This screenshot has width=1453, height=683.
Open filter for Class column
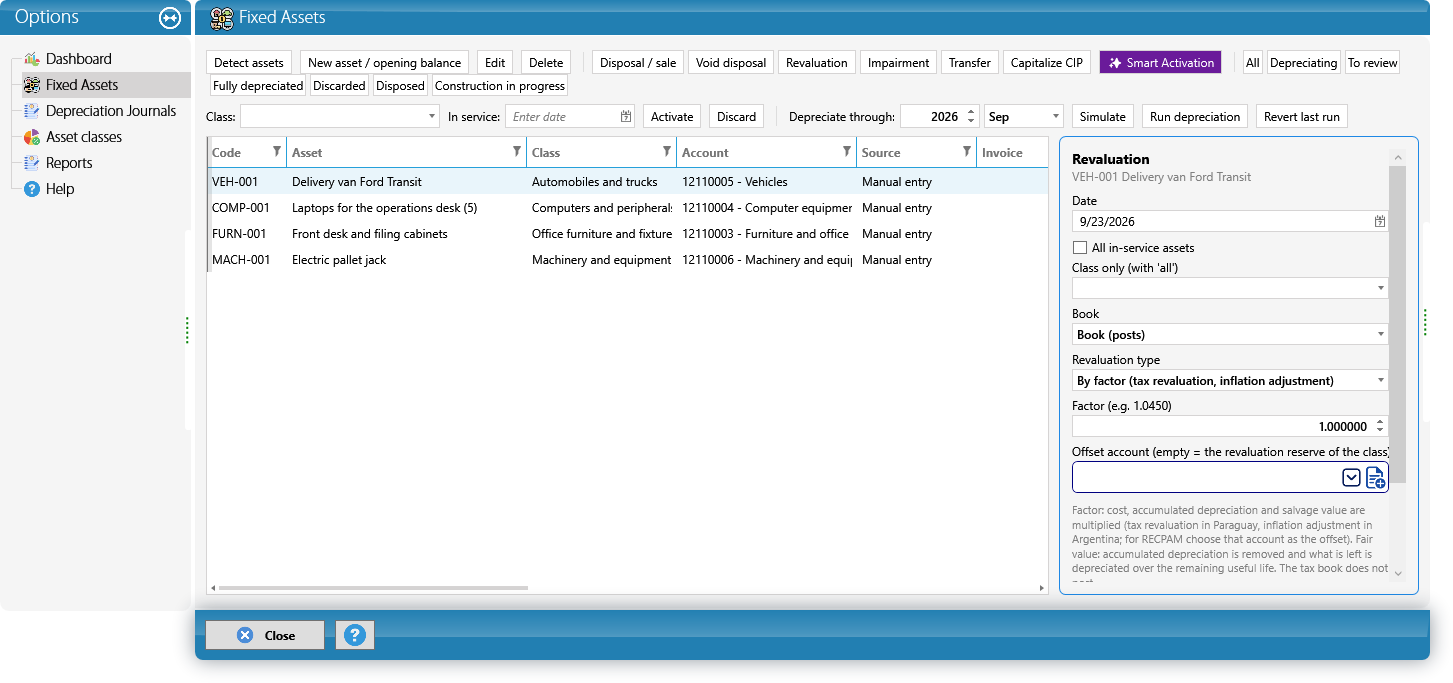[x=667, y=152]
